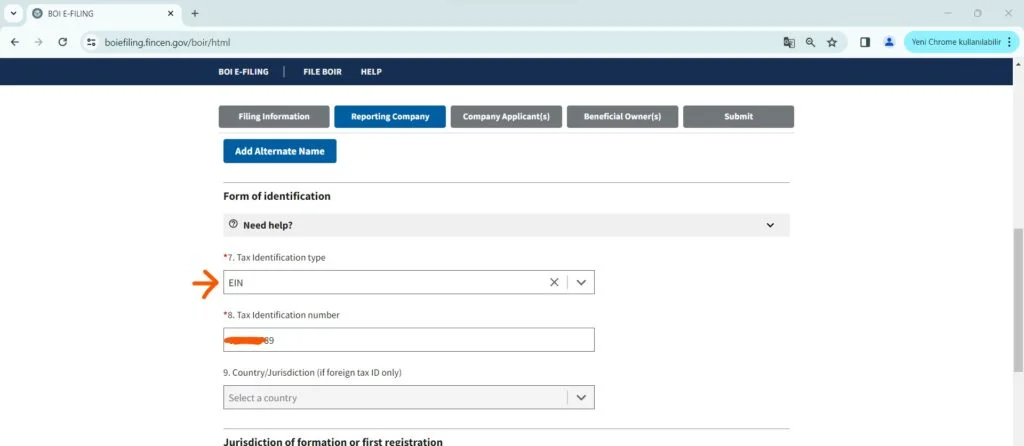The height and width of the screenshot is (446, 1024).
Task: Toggle the browser side panel icon
Action: [x=865, y=42]
